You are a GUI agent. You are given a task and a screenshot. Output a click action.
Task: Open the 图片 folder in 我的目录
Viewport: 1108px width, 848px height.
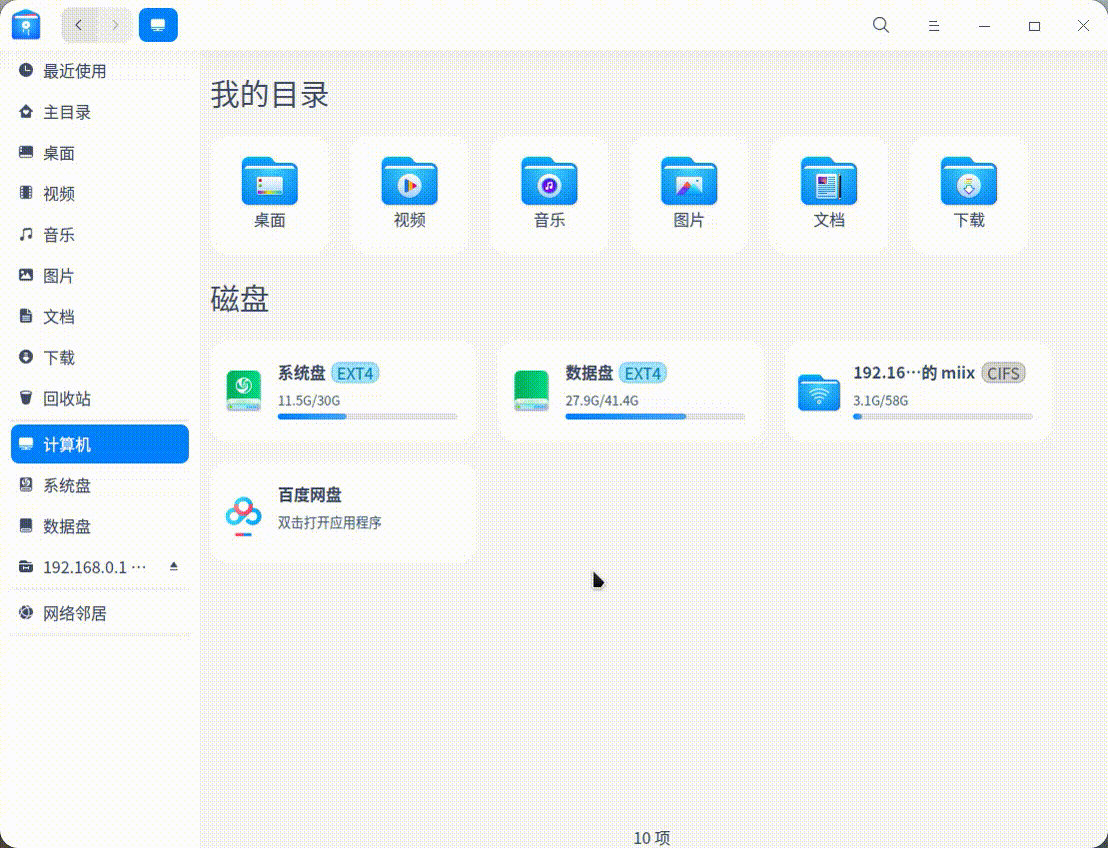pos(688,183)
